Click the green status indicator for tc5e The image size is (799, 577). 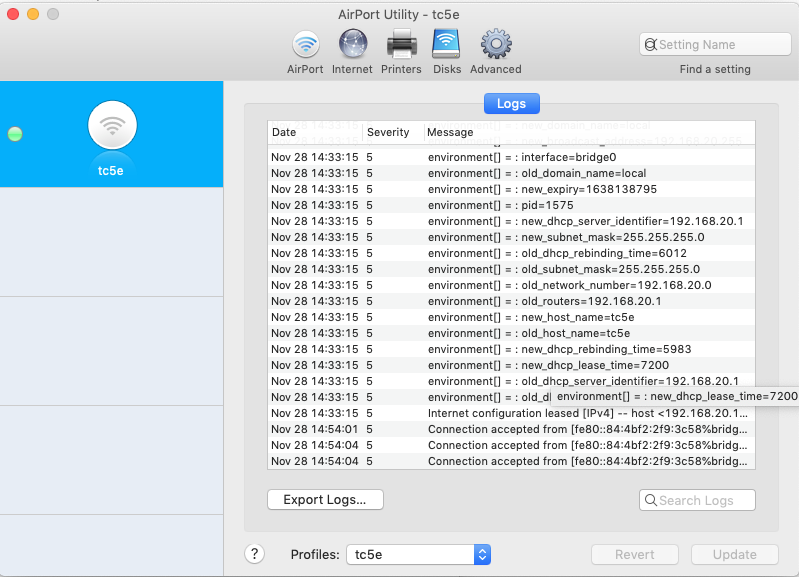tap(15, 134)
